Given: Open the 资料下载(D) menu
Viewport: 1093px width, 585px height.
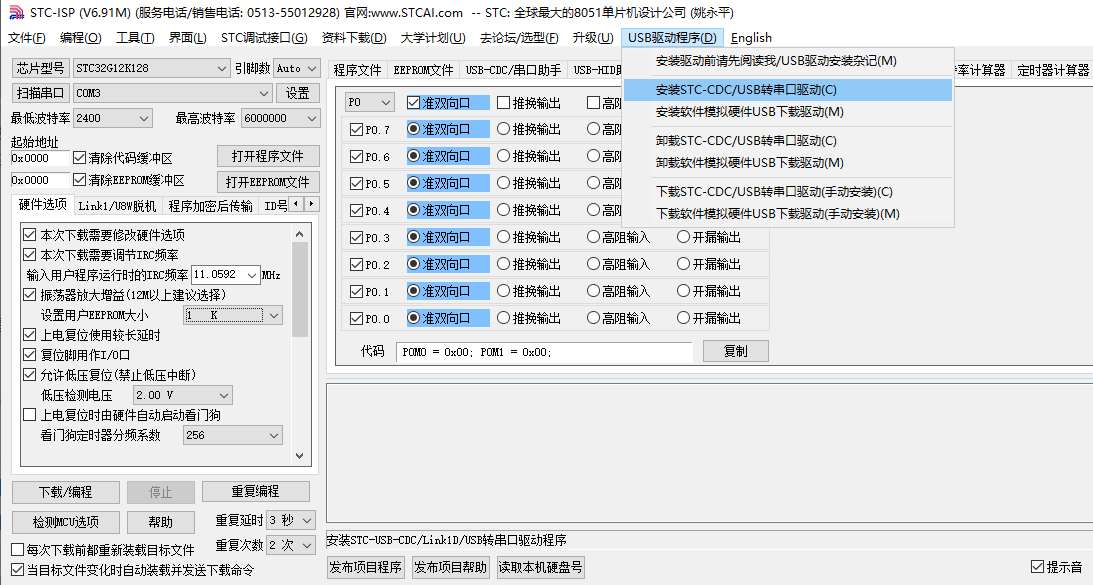Looking at the screenshot, I should (354, 38).
